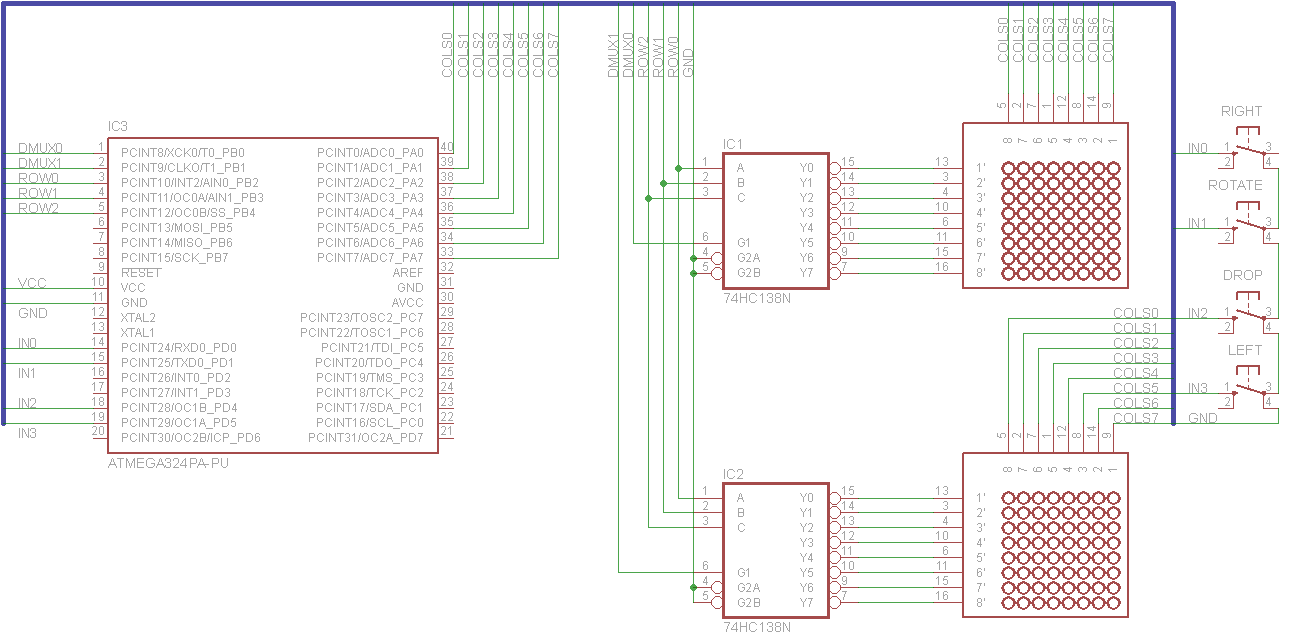Click the DROP switch name label

[1242, 275]
